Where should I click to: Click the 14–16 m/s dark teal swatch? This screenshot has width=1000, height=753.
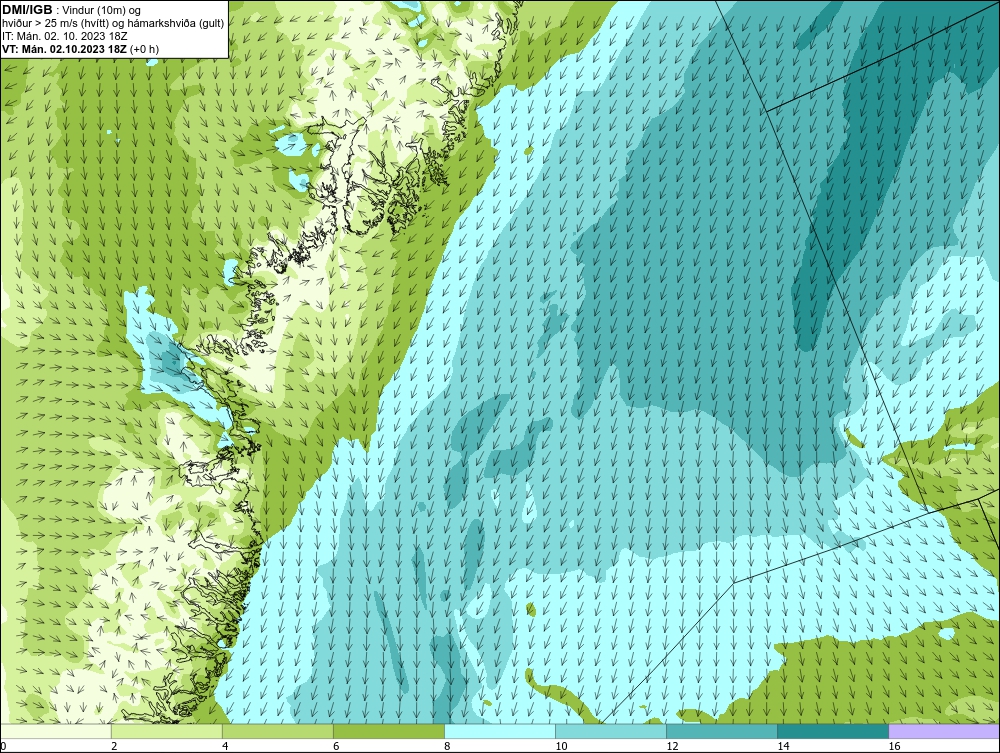click(x=833, y=731)
